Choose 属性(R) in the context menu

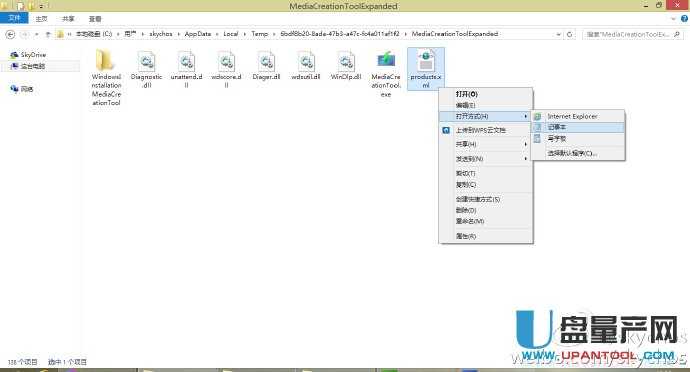point(486,236)
